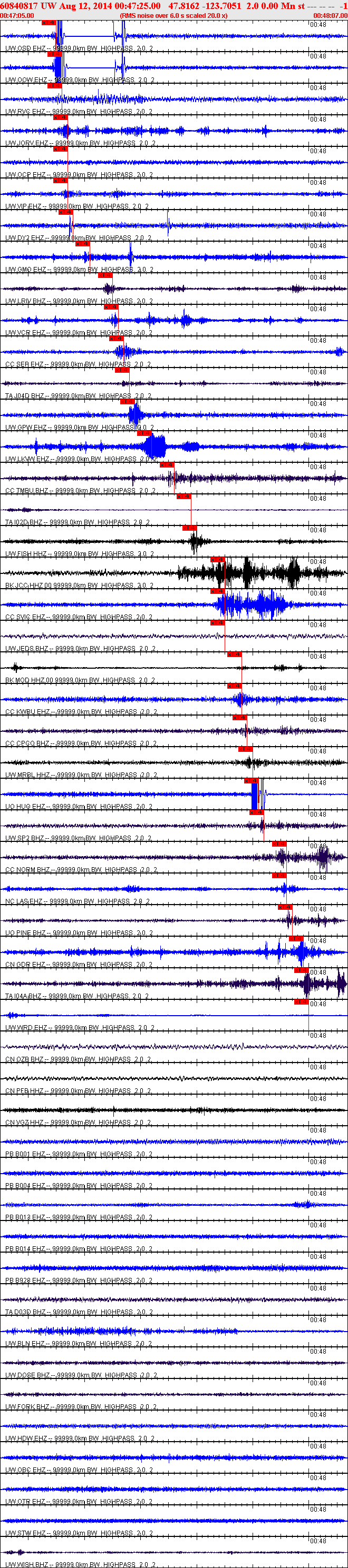This screenshot has height=1568, width=348.
Task: Select the red pick marker on UW WRD trace
Action: click(x=301, y=1002)
